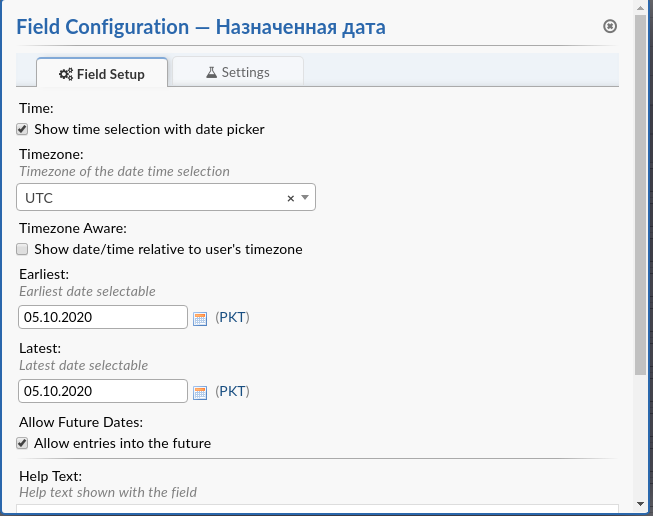
Task: Click the PKT link next to Latest date
Action: 232,391
